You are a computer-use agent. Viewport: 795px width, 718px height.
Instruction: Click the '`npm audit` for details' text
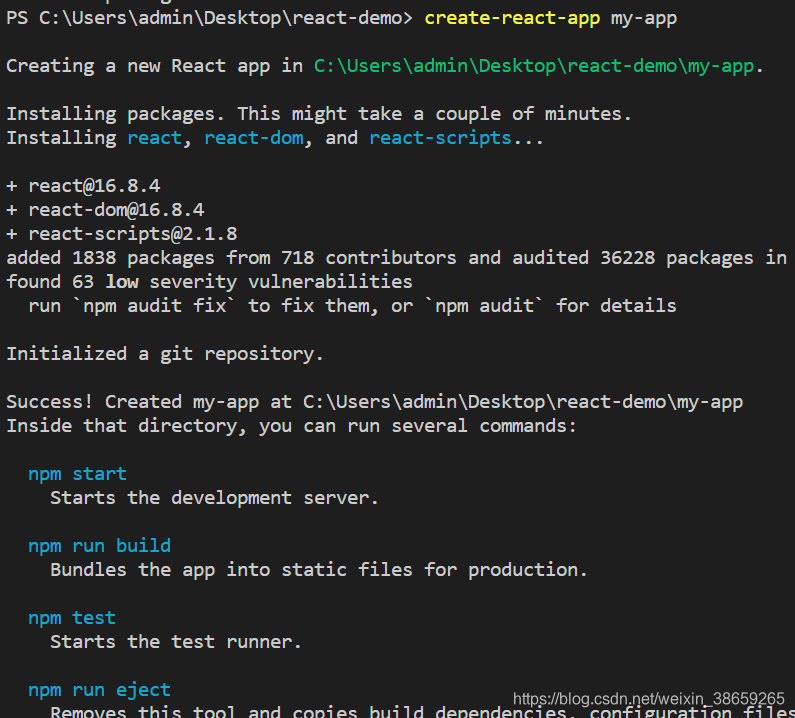click(x=550, y=306)
